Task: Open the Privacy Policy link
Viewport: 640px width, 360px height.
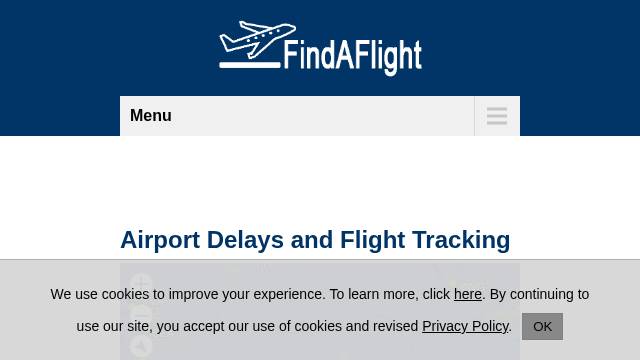Action: tap(465, 326)
